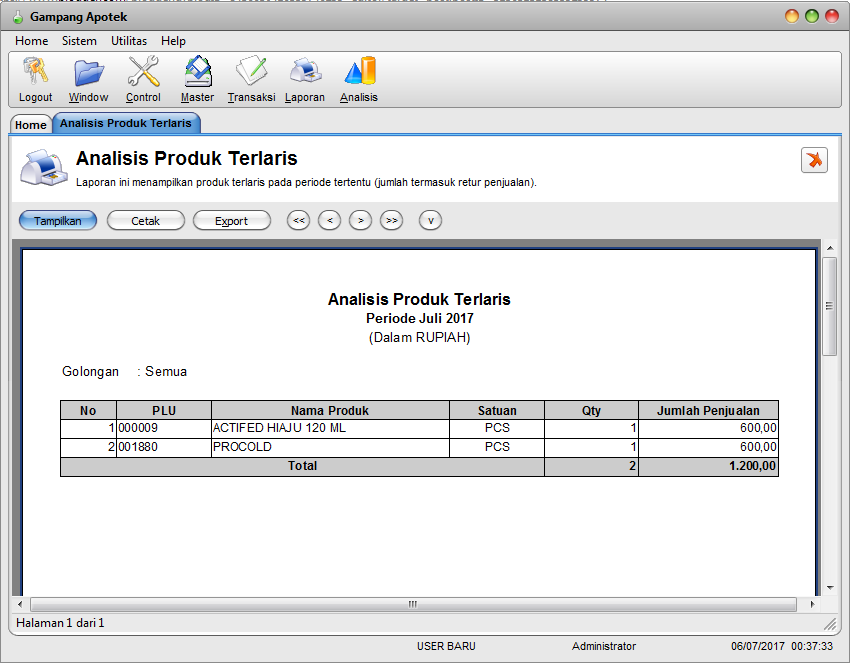Click the Golongan label
The width and height of the screenshot is (850, 663).
click(90, 371)
